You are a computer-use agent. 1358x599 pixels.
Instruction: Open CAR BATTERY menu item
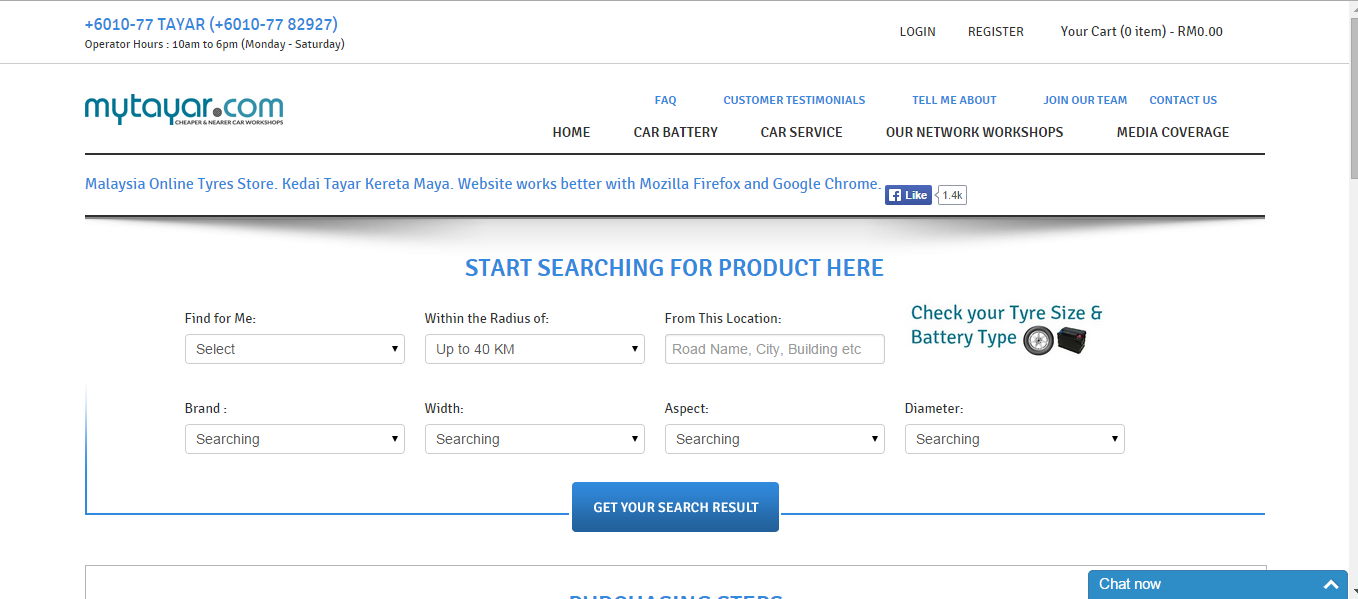tap(676, 132)
